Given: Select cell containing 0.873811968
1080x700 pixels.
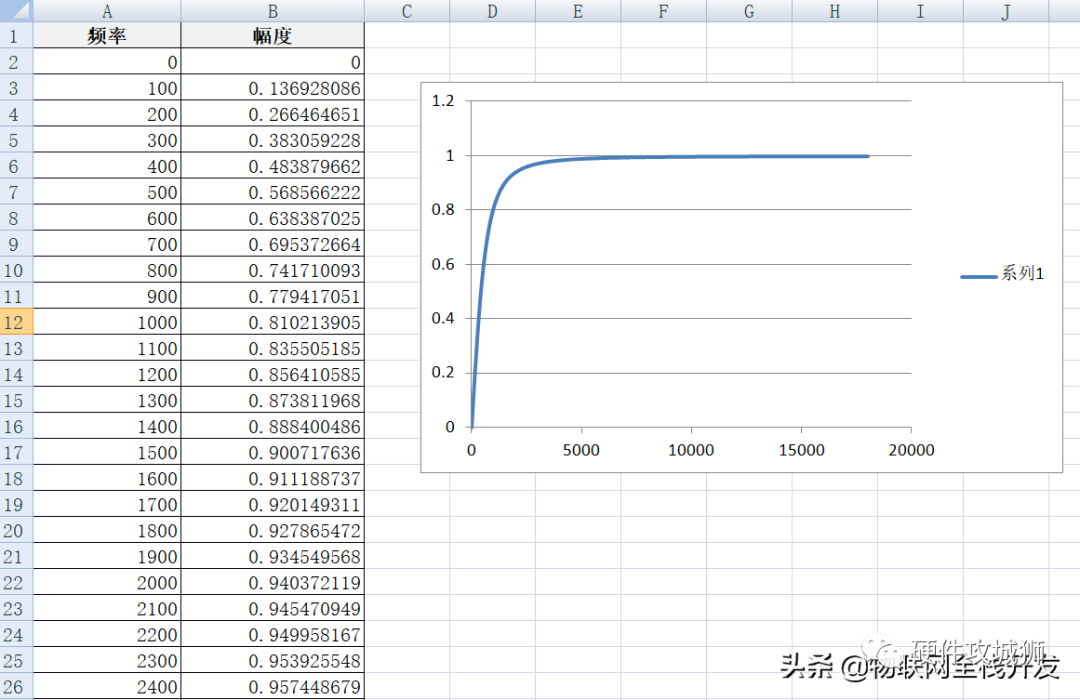Looking at the screenshot, I should tap(273, 400).
